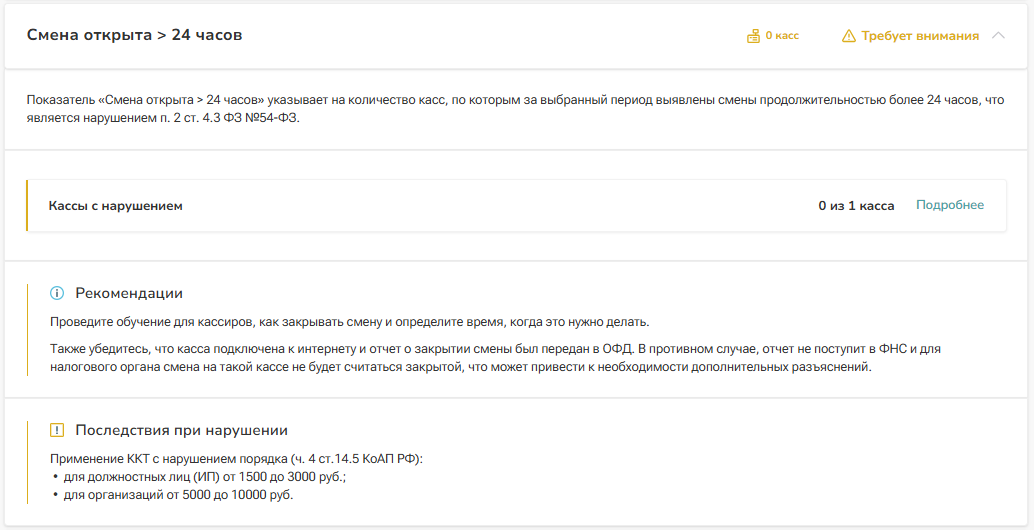Open the Подробнее link
1034x530 pixels.
[950, 205]
